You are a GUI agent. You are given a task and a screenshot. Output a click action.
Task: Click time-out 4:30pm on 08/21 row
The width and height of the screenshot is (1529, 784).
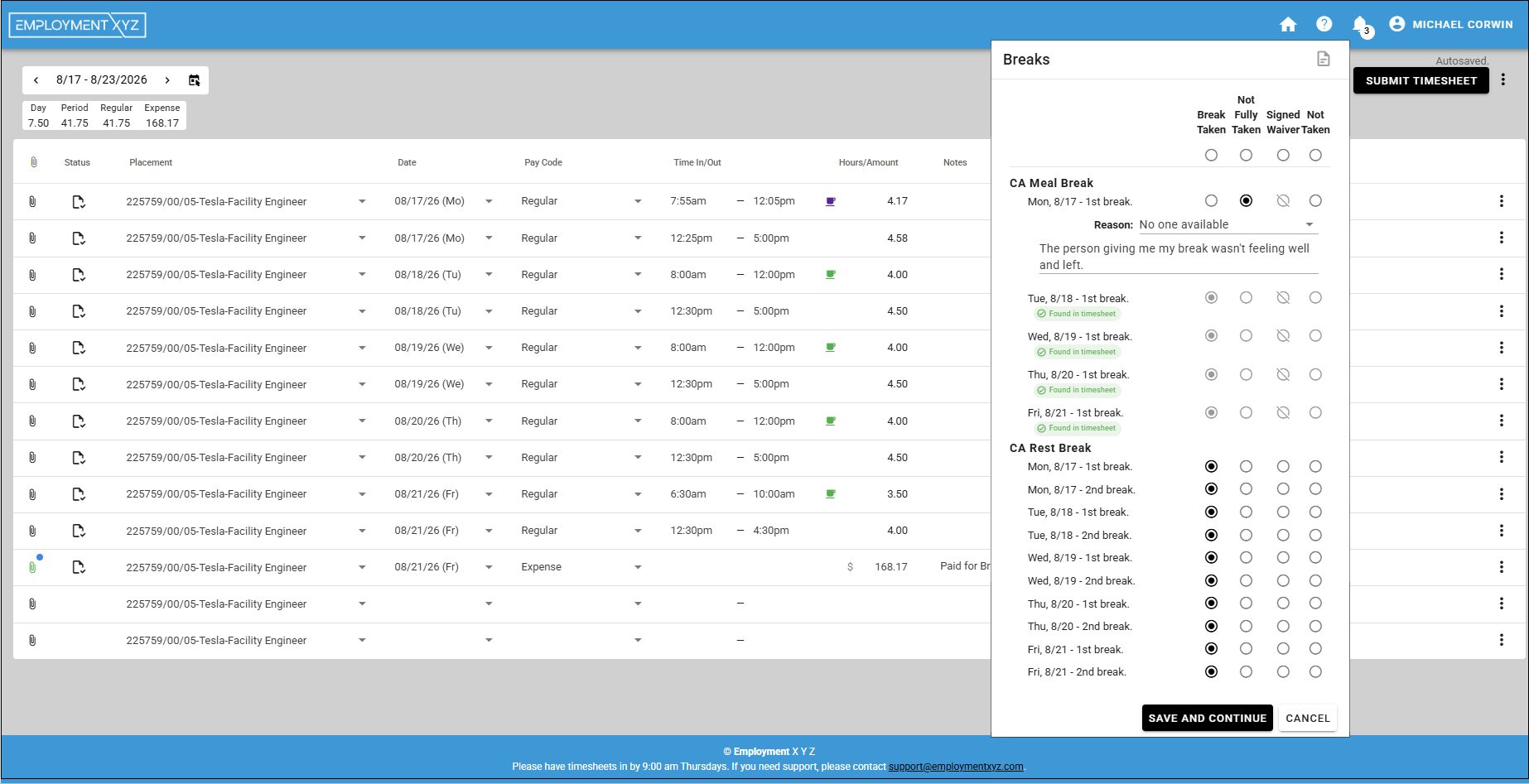[771, 531]
